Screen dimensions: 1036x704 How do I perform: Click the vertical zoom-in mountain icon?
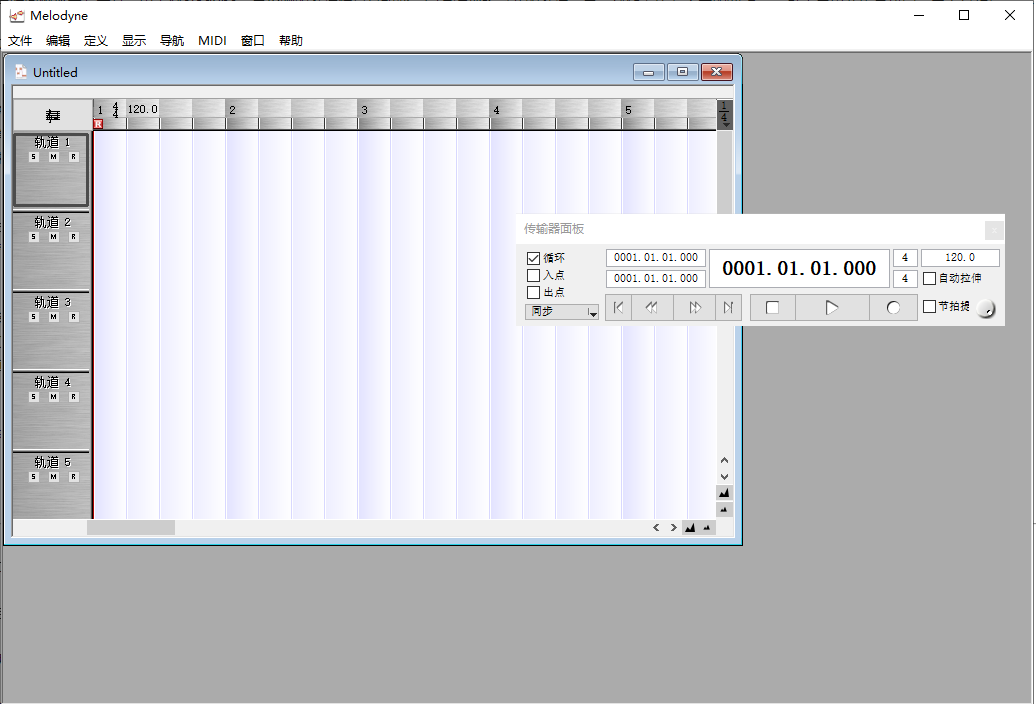click(x=724, y=493)
